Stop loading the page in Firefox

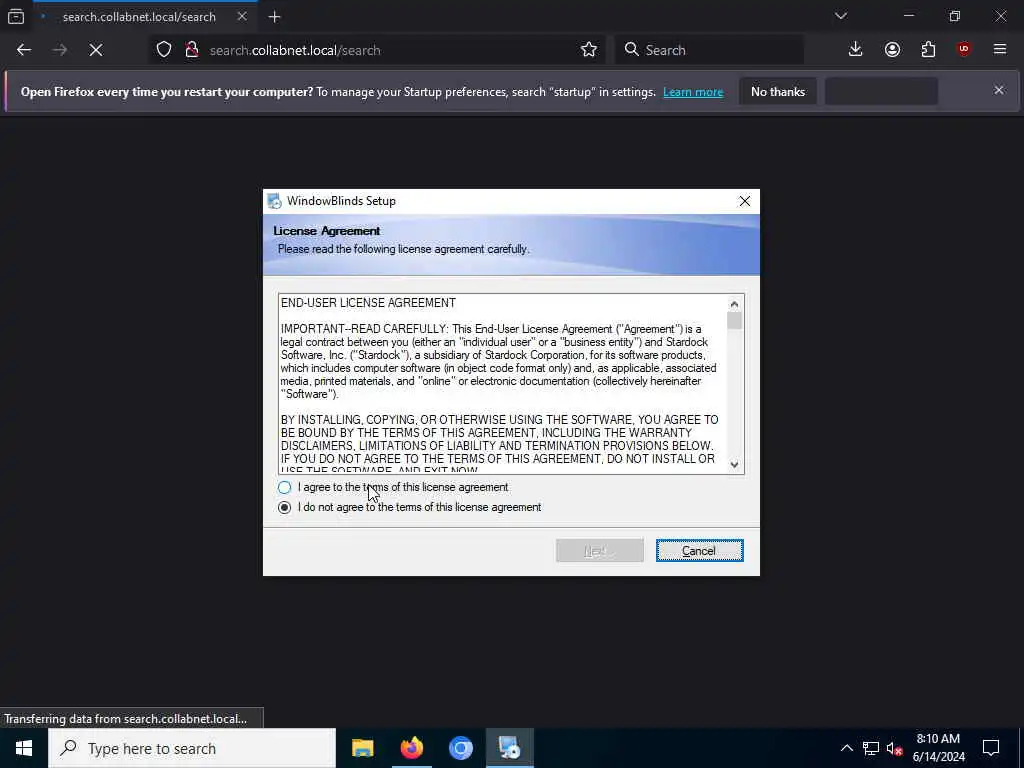tap(95, 50)
